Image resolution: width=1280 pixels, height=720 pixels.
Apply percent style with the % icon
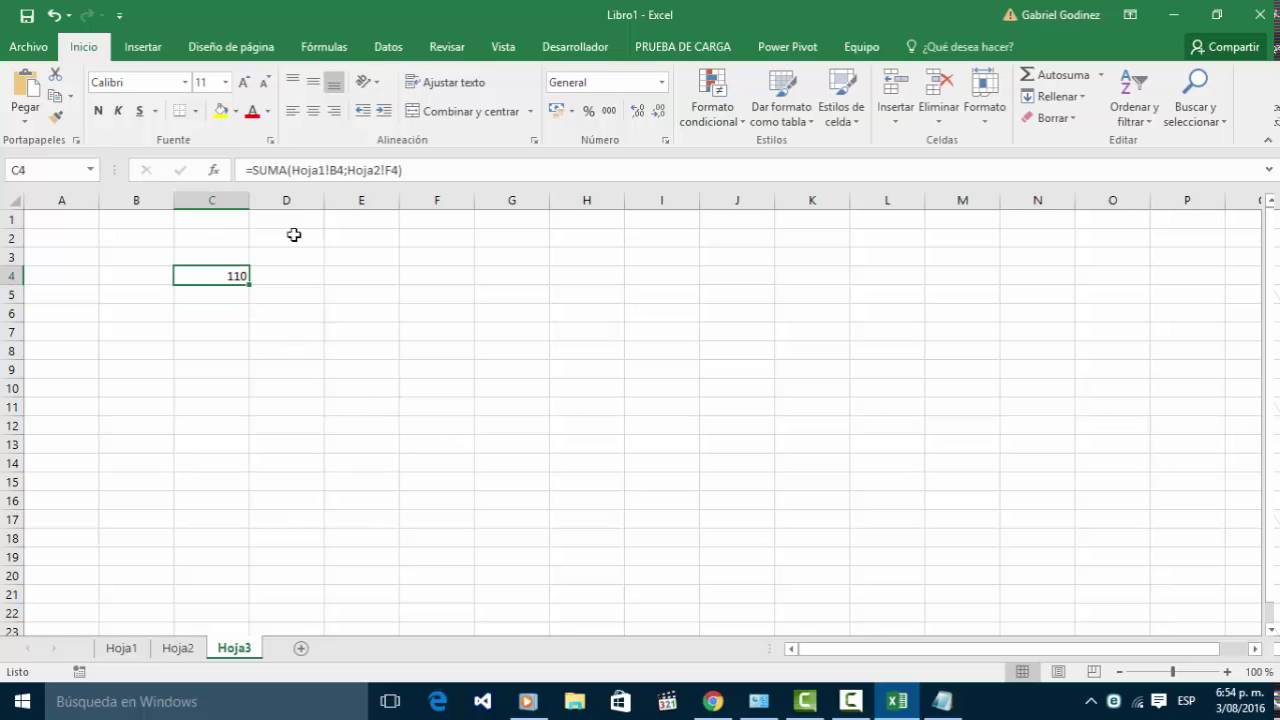point(589,111)
